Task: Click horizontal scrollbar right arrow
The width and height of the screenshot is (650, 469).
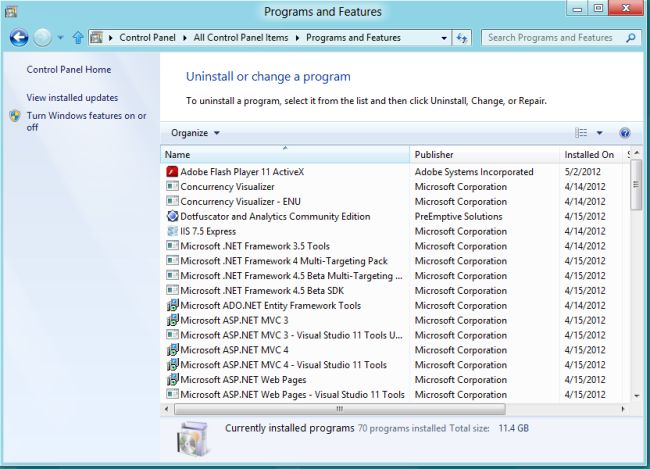Action: tap(623, 409)
